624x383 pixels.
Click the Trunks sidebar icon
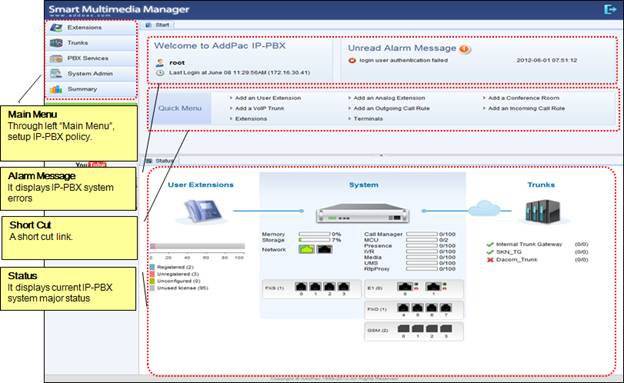(x=56, y=43)
